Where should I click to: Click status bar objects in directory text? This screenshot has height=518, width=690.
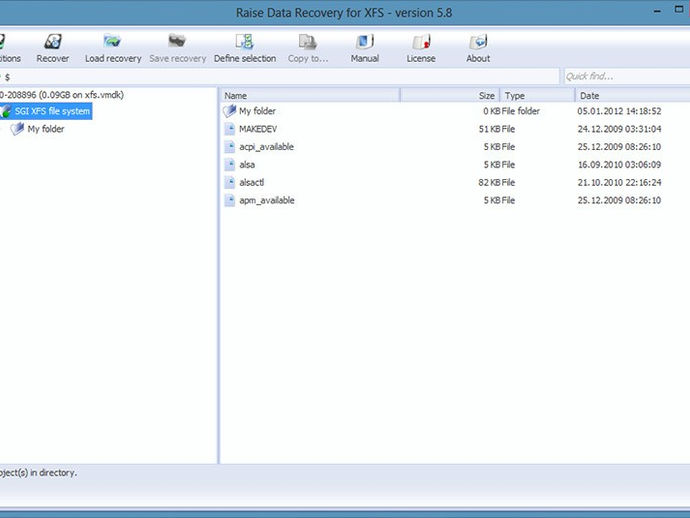[39, 473]
